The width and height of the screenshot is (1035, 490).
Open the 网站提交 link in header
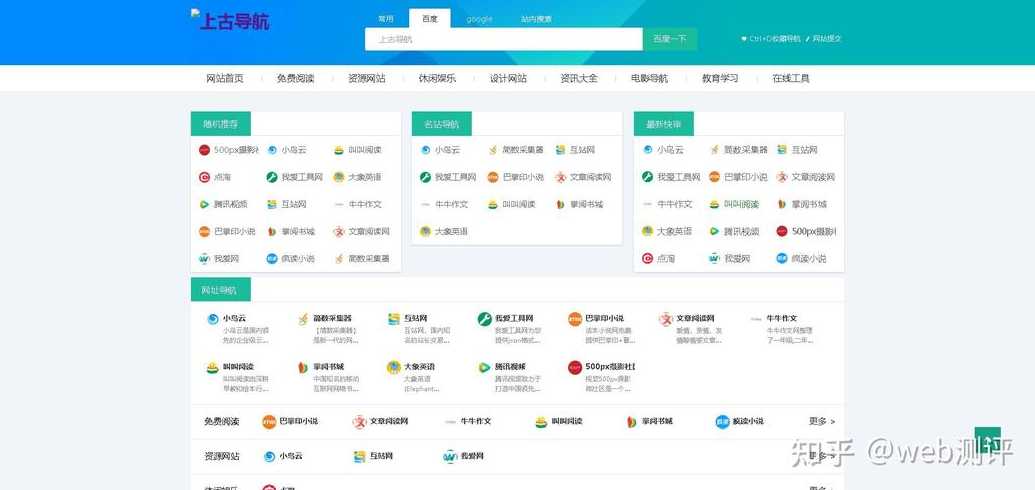[824, 39]
